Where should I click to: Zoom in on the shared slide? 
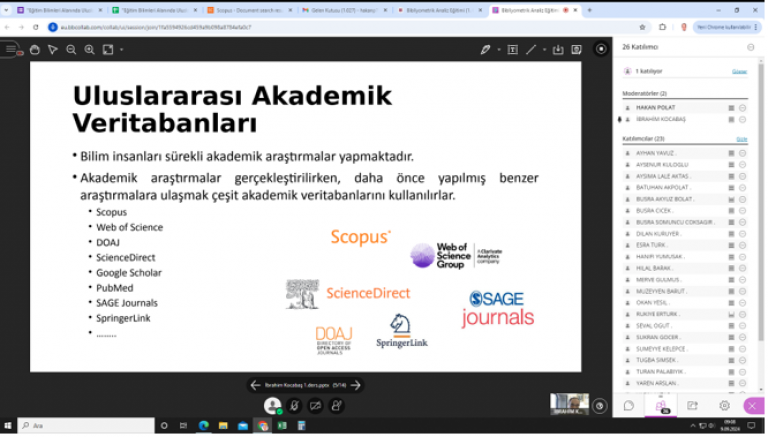click(x=89, y=49)
